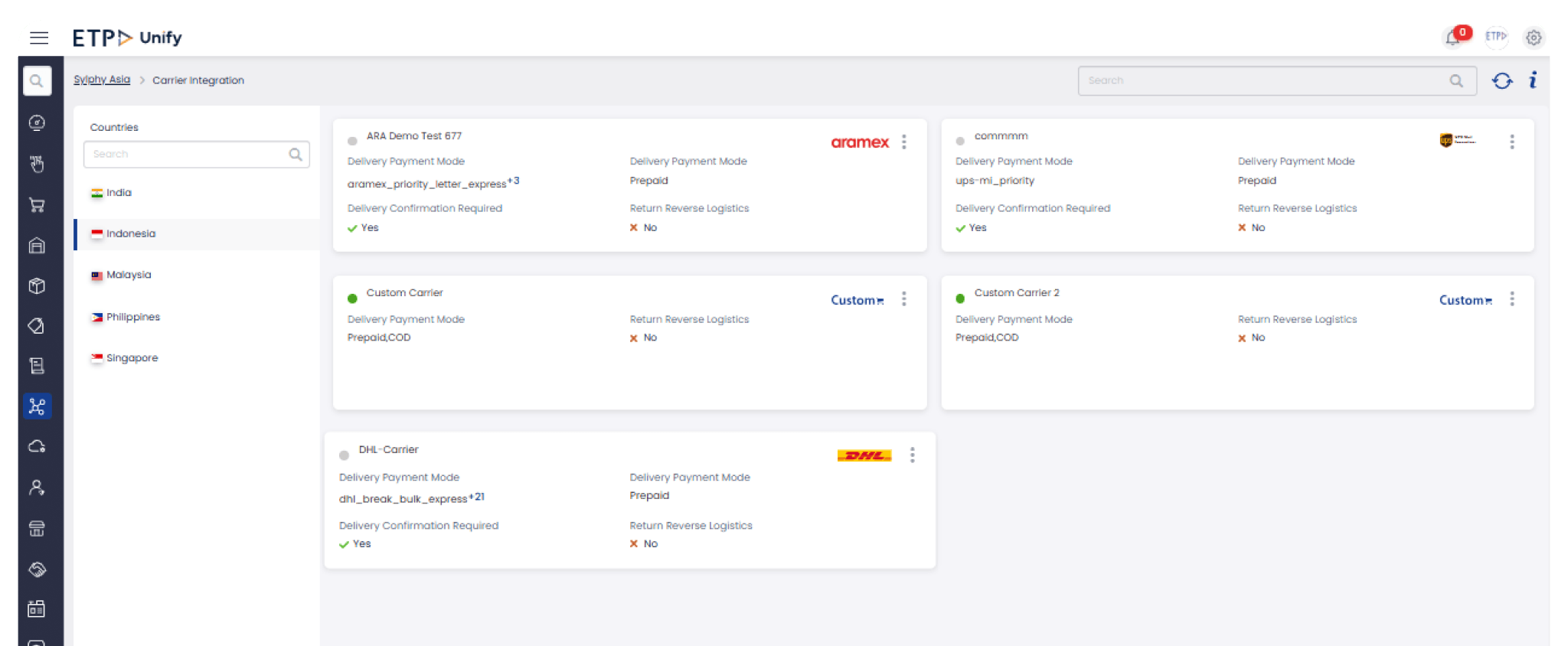Select Malaysia in the countries list
Viewport: 1568px width, 646px height.
tap(129, 275)
